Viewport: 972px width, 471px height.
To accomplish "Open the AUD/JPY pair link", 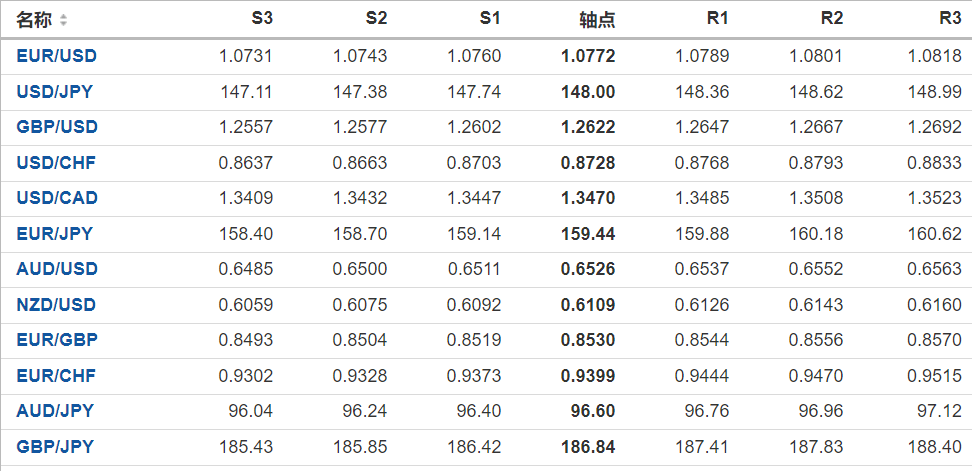I will [x=54, y=411].
